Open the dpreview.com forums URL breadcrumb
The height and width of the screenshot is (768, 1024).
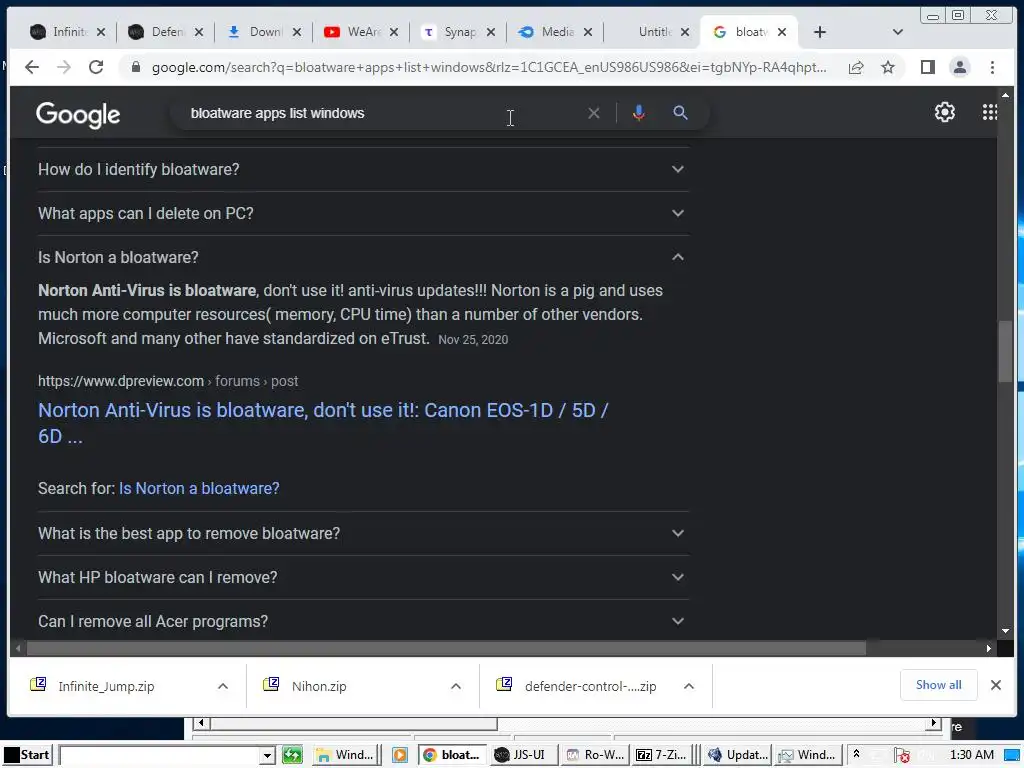tap(168, 381)
